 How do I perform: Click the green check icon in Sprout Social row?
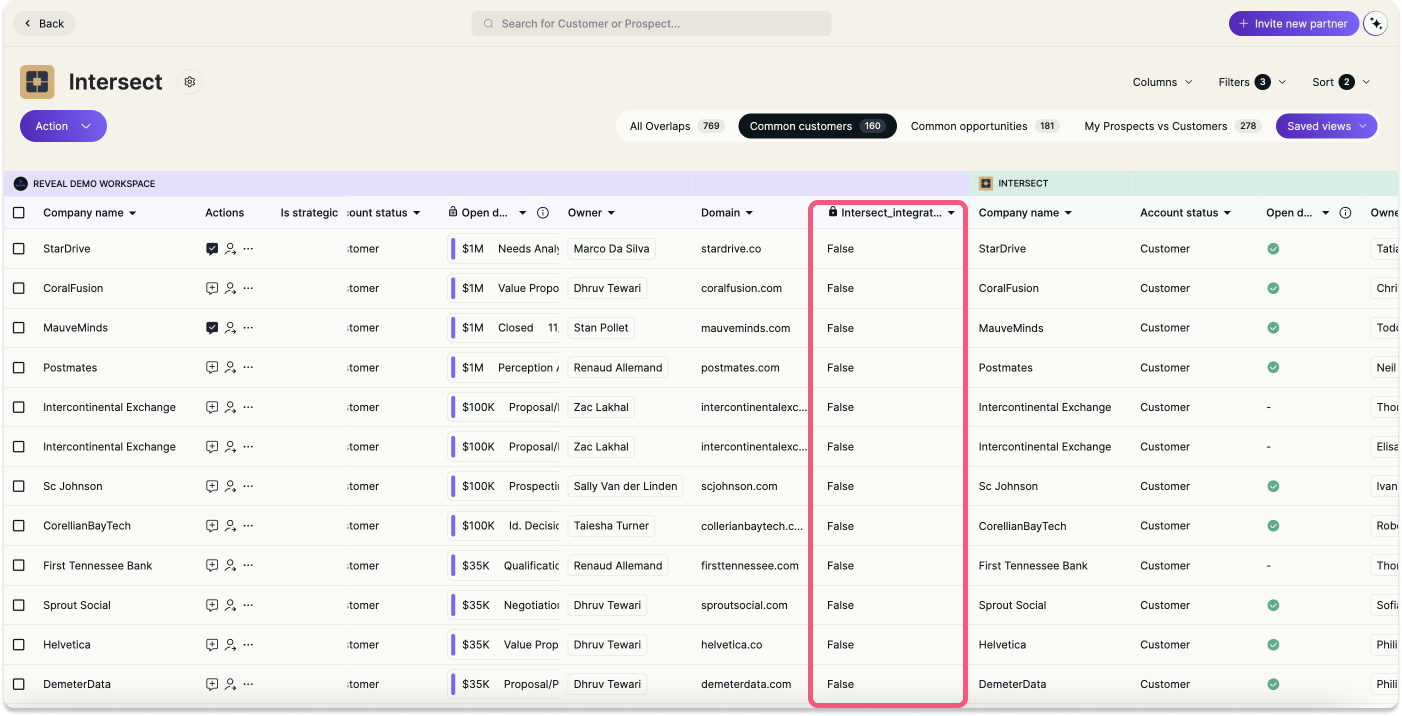coord(1273,605)
